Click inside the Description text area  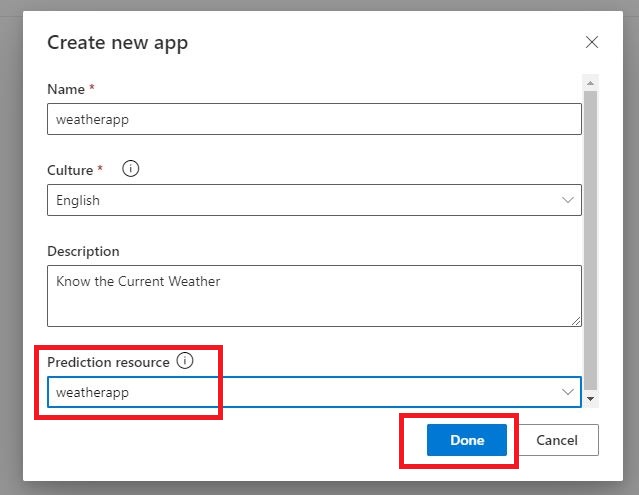click(x=314, y=295)
